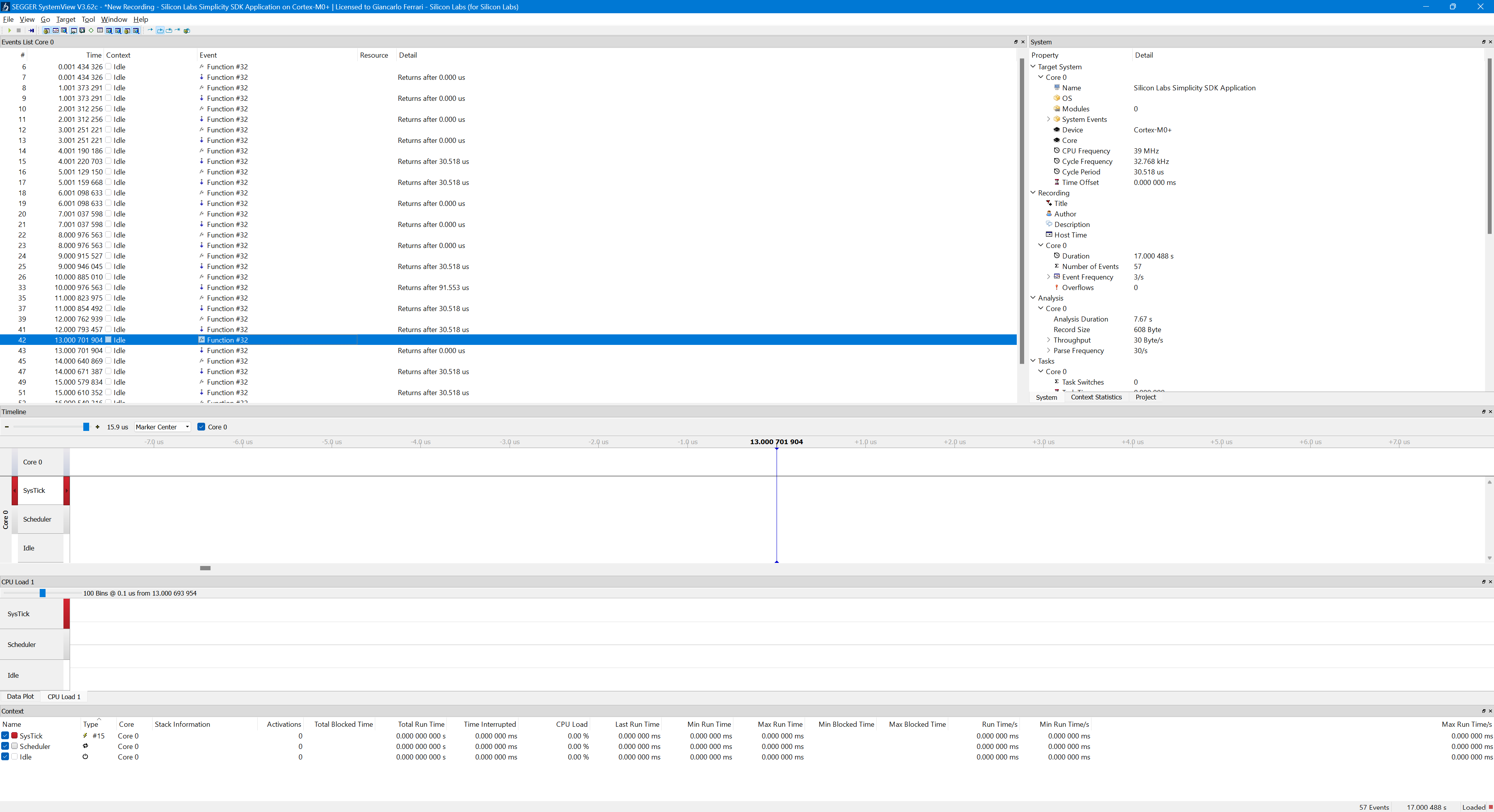Expand System Events tree node
The height and width of the screenshot is (812, 1494).
[x=1049, y=120]
